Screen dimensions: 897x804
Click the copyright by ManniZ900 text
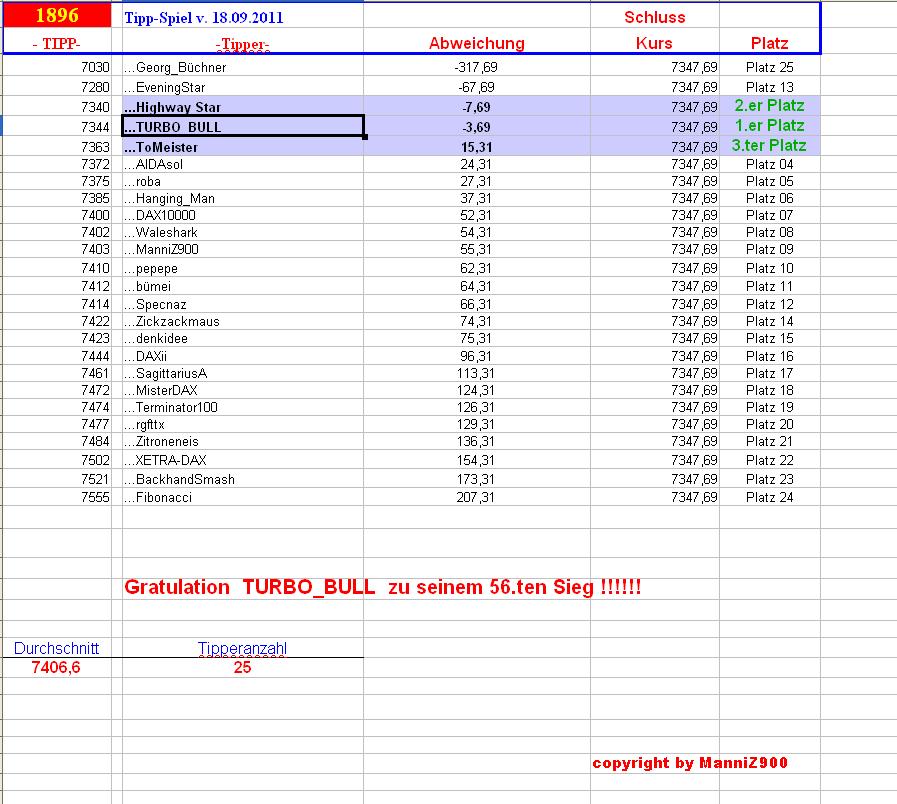(x=690, y=763)
